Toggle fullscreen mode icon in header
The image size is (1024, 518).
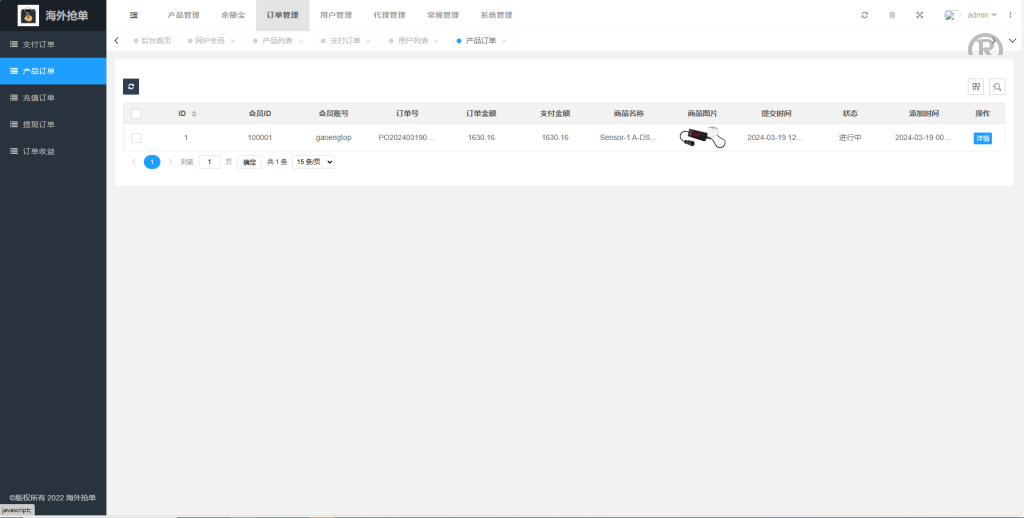(x=919, y=15)
